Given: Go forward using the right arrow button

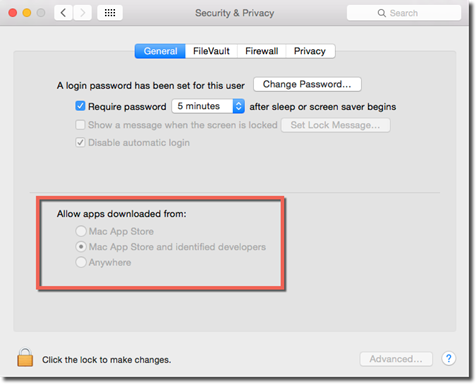Looking at the screenshot, I should coord(82,13).
